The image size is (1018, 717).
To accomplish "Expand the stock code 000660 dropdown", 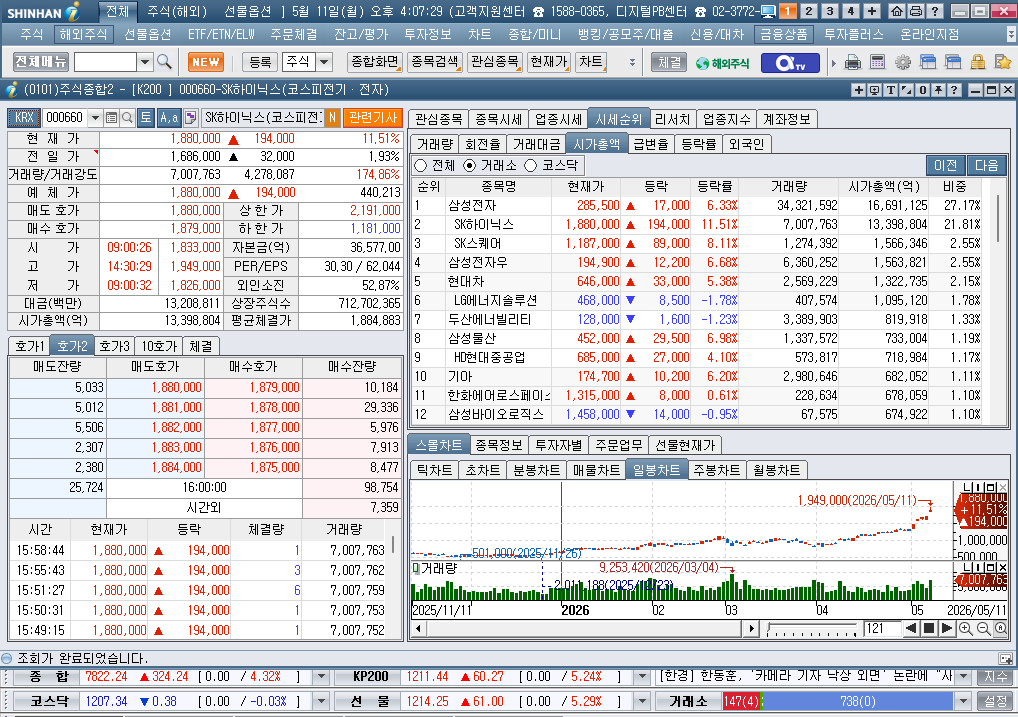I will tap(95, 118).
